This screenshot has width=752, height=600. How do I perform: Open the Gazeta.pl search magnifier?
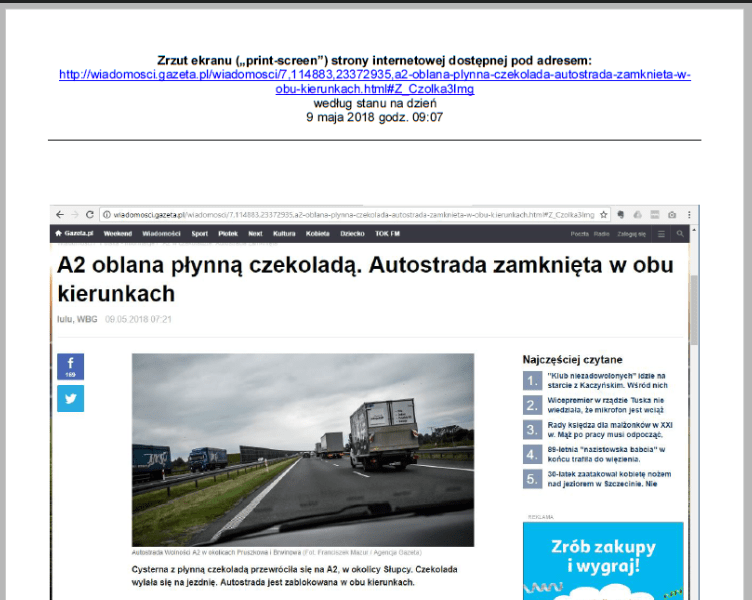click(680, 234)
